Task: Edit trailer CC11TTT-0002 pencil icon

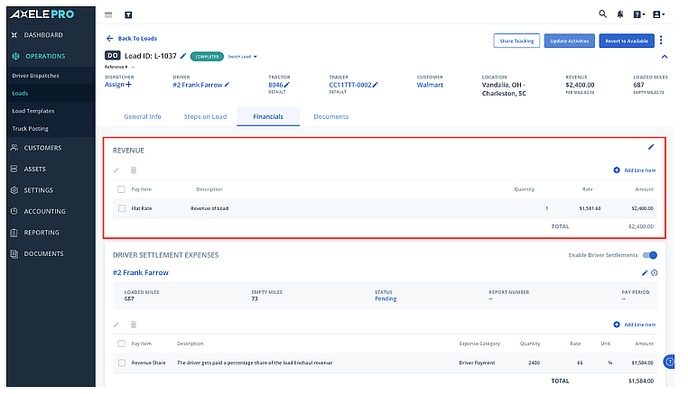Action: pyautogui.click(x=375, y=85)
